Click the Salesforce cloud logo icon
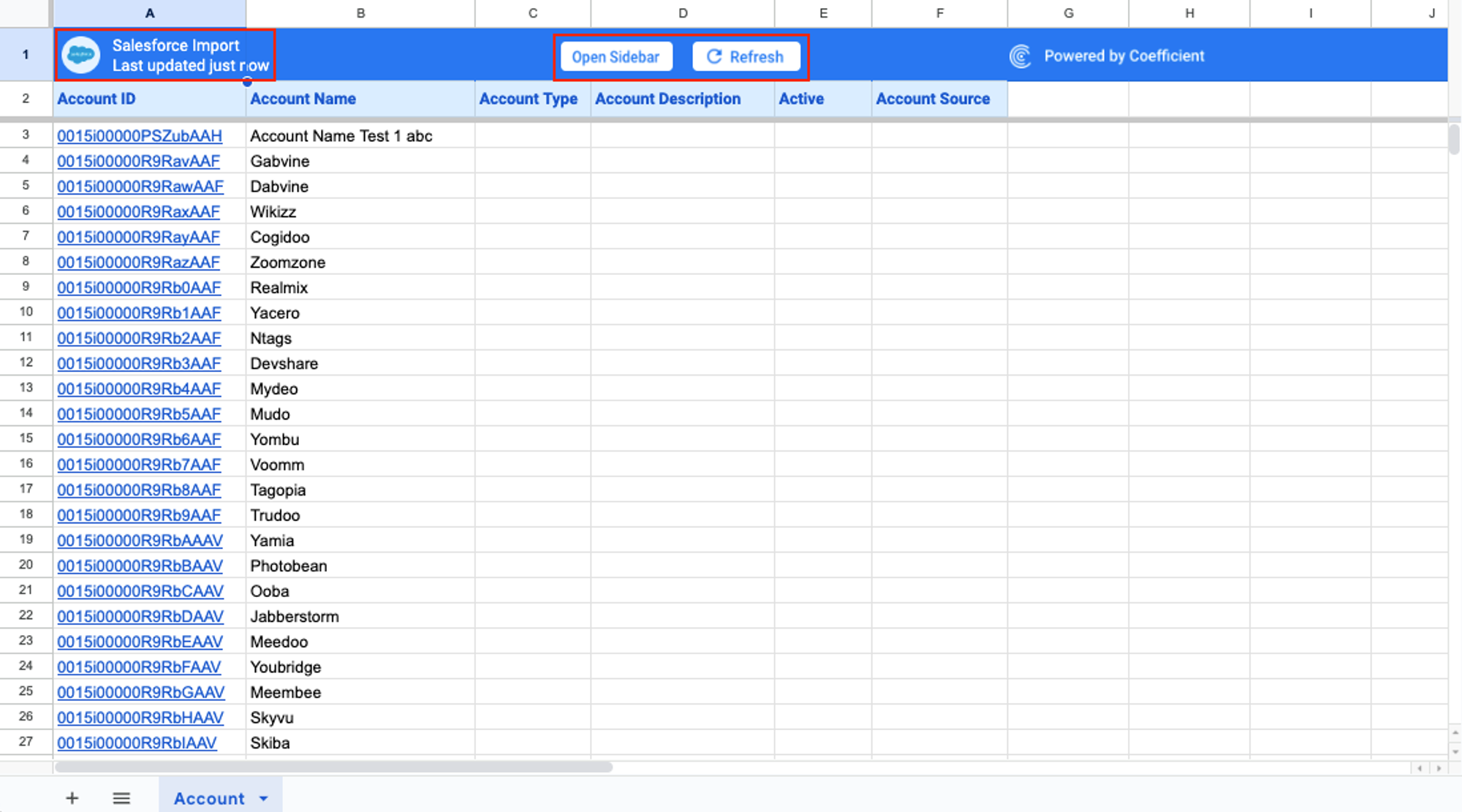Viewport: 1462px width, 812px height. [x=80, y=55]
